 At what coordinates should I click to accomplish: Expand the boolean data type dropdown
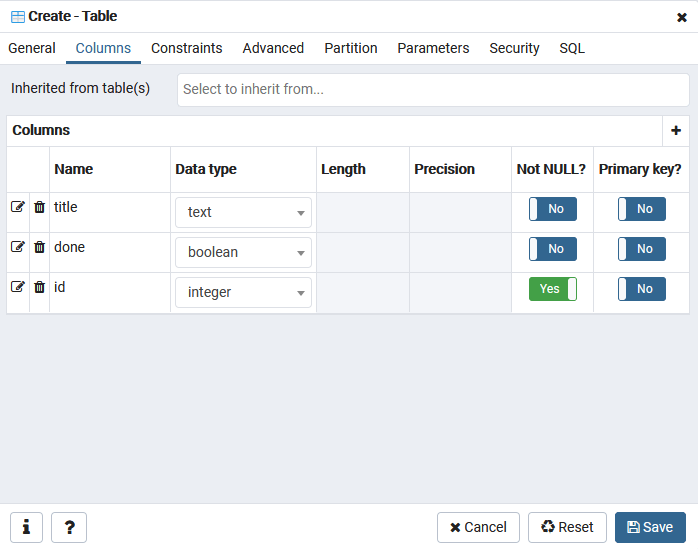(x=243, y=252)
